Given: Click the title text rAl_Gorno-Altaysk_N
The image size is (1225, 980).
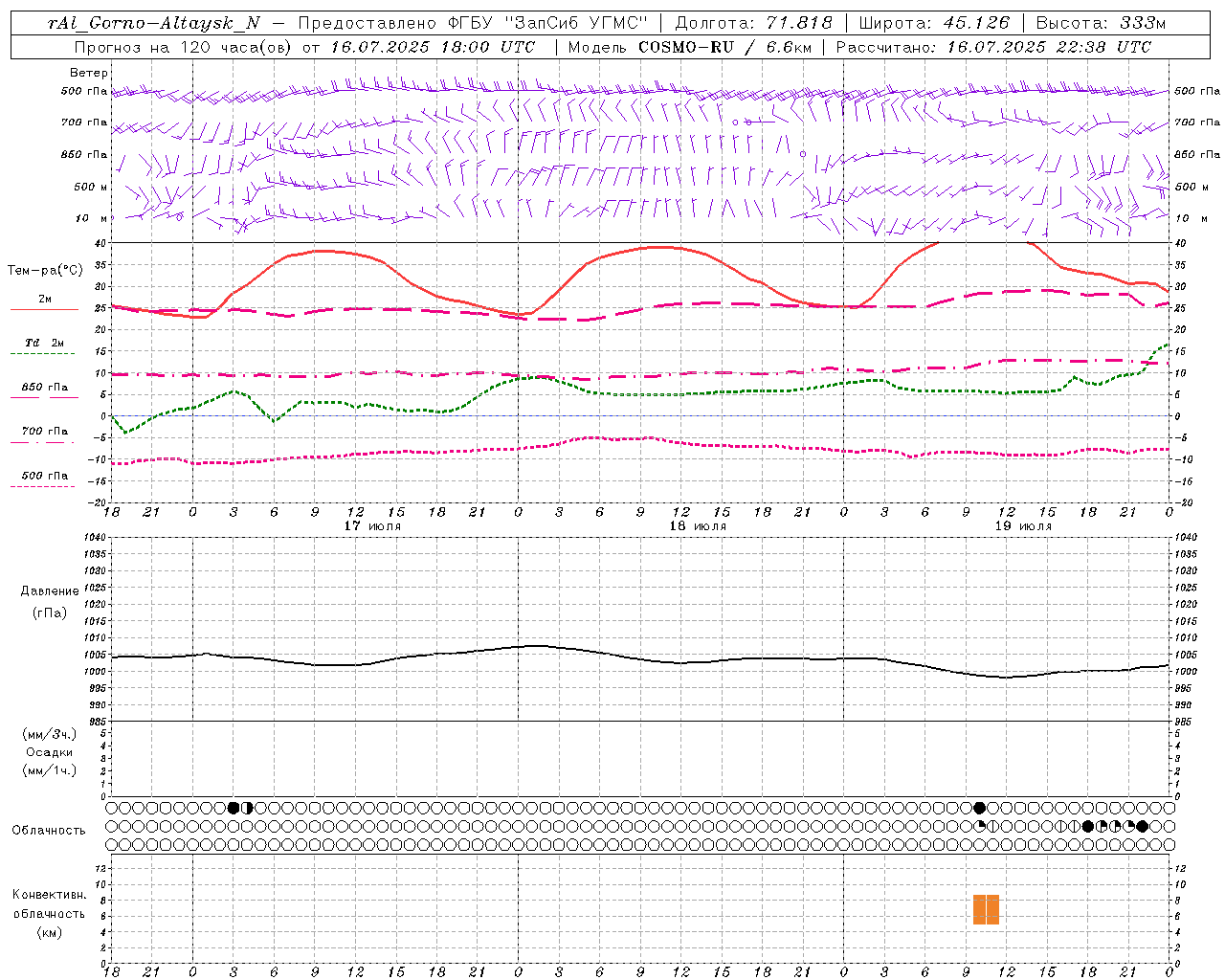Looking at the screenshot, I should coord(153,23).
